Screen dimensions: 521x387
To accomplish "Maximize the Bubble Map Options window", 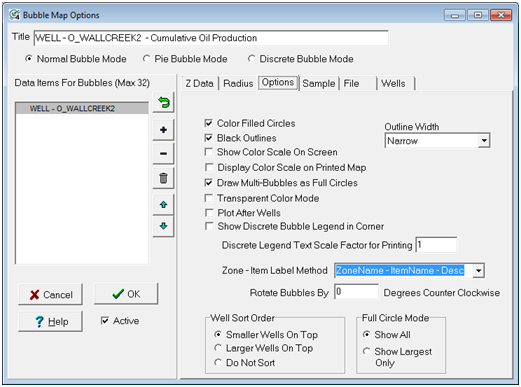I will [478, 15].
